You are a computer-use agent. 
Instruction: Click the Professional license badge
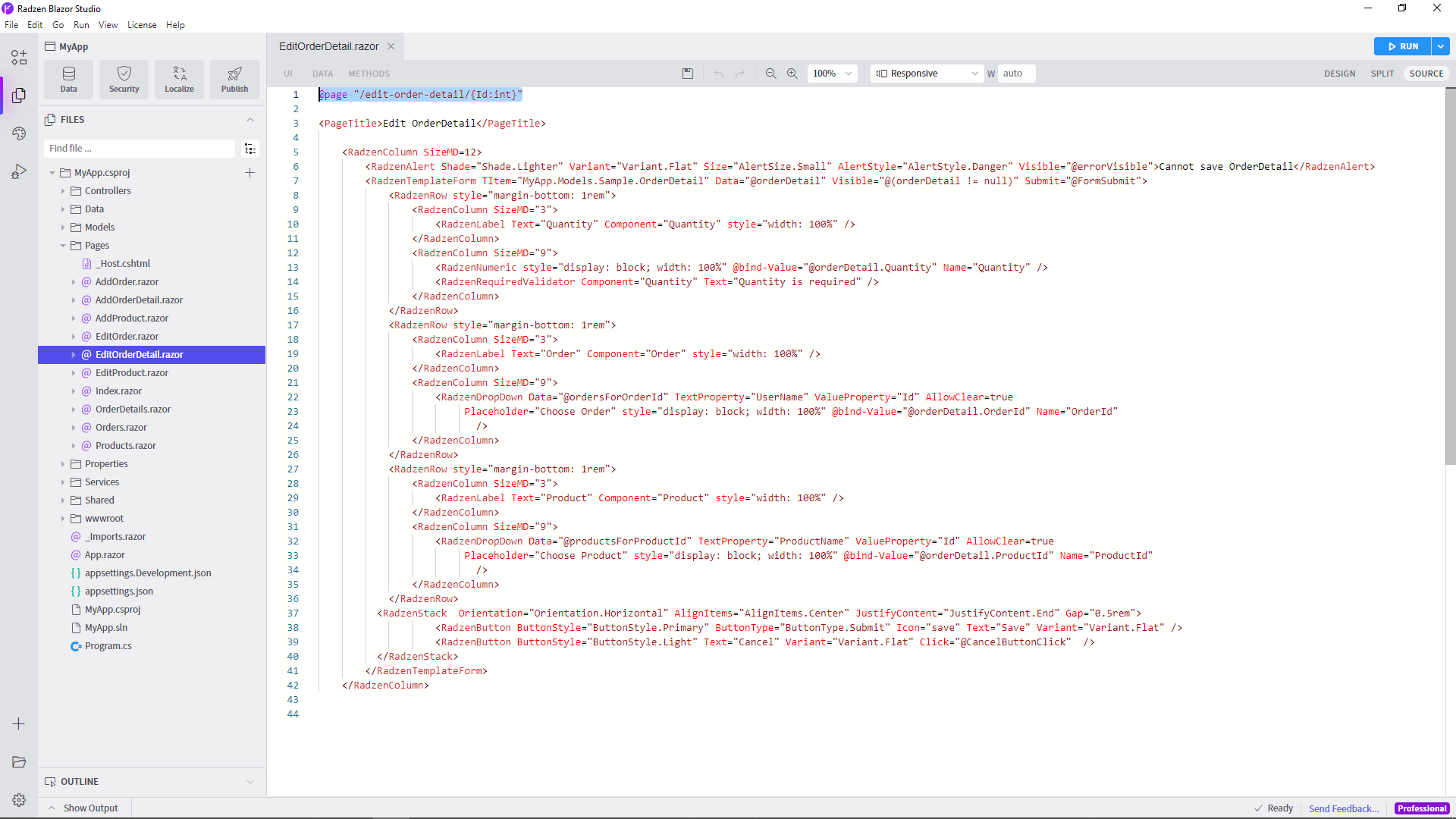pyautogui.click(x=1422, y=808)
